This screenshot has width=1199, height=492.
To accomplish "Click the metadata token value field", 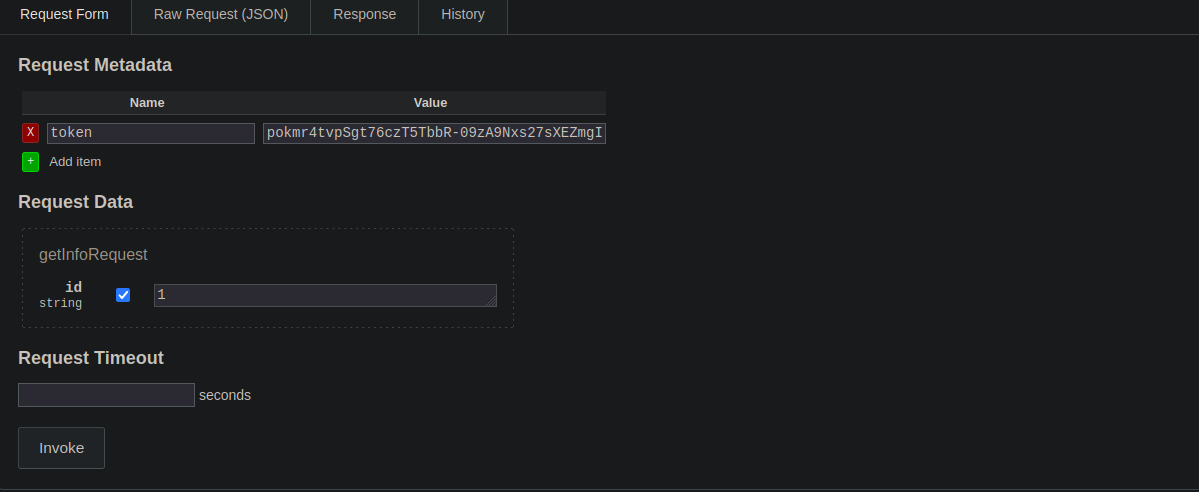I will pyautogui.click(x=434, y=133).
